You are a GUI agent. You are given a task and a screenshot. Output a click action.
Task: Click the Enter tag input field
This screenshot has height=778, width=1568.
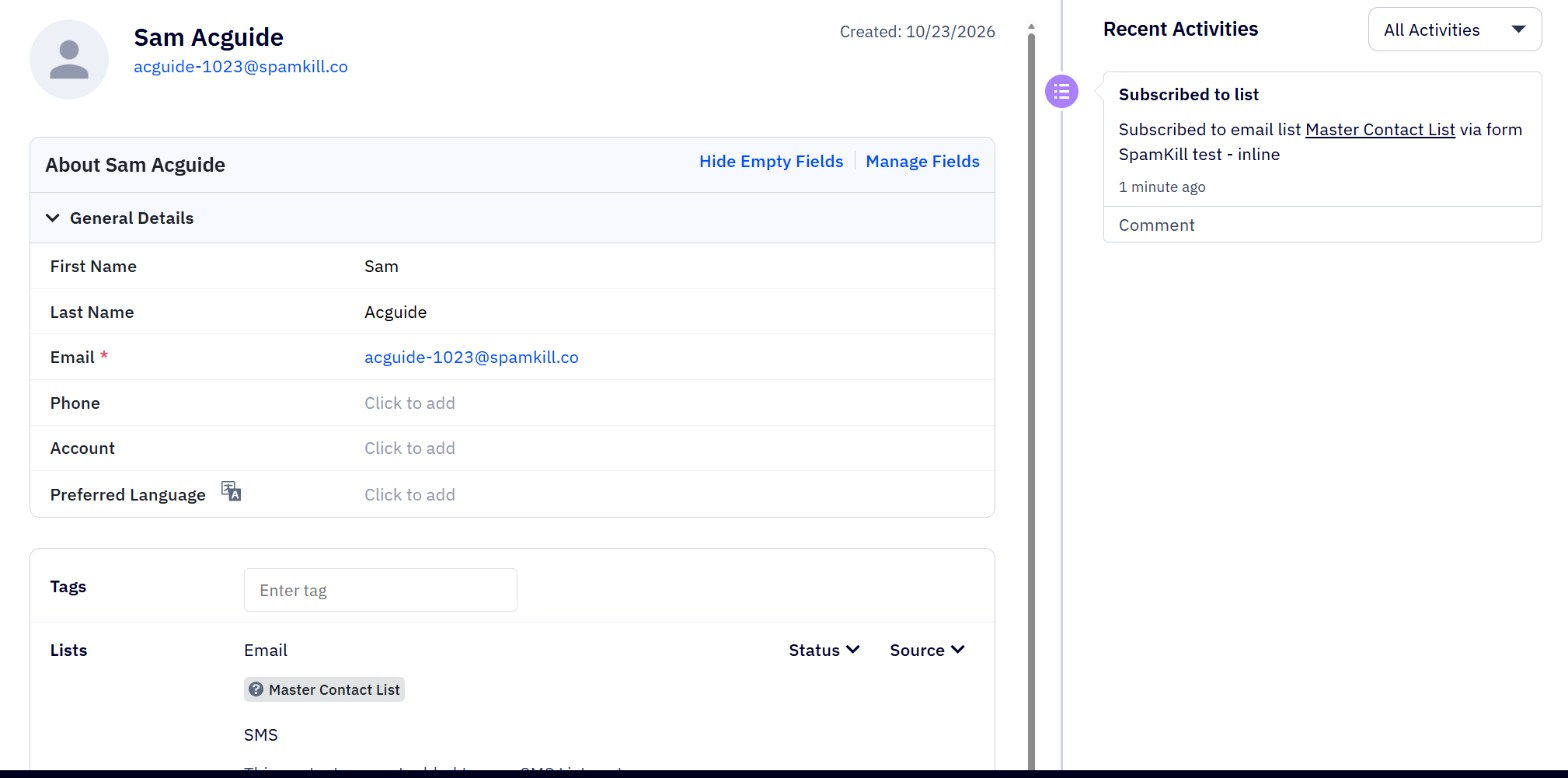(381, 590)
